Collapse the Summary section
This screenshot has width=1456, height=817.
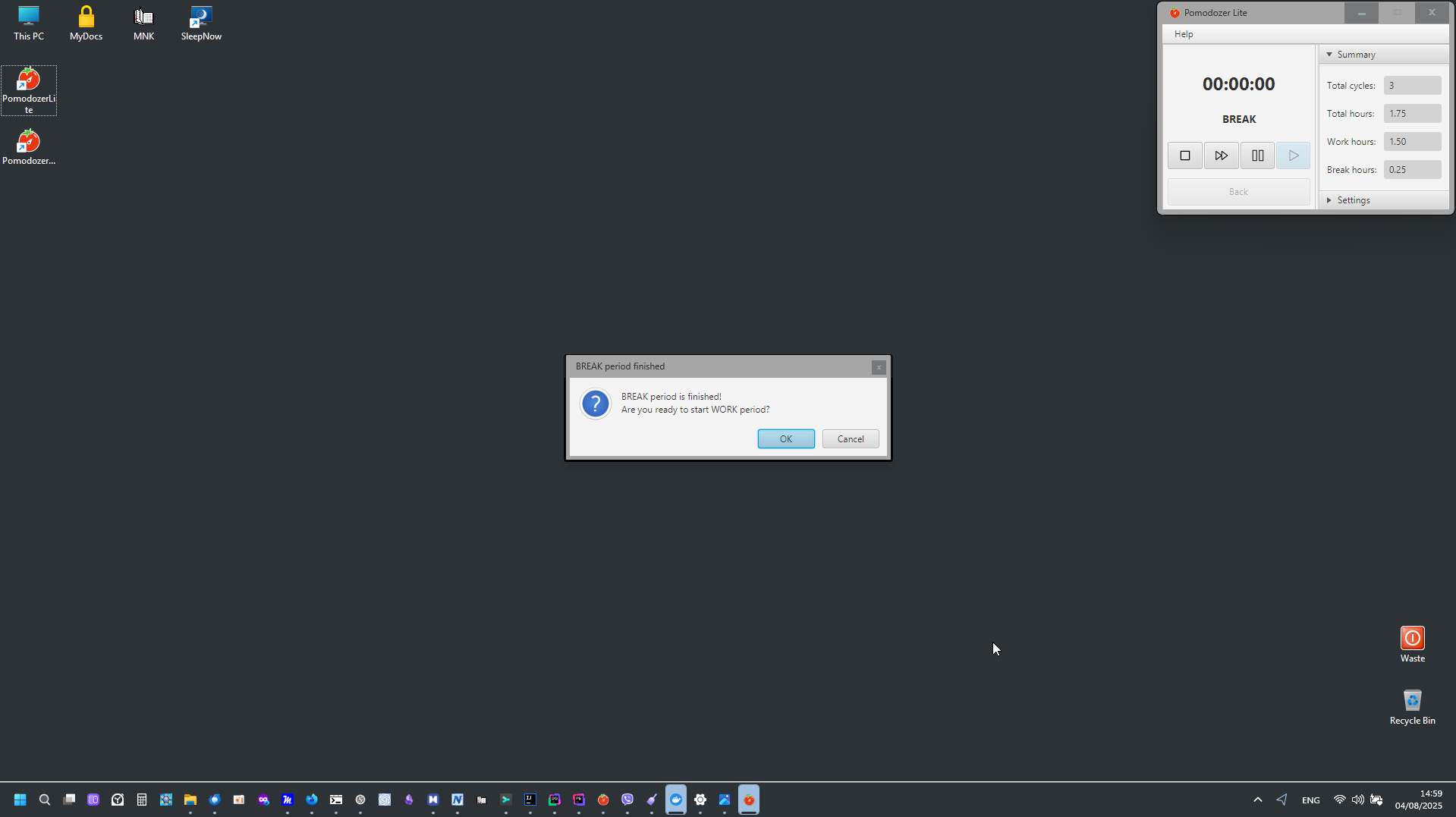tap(1329, 55)
